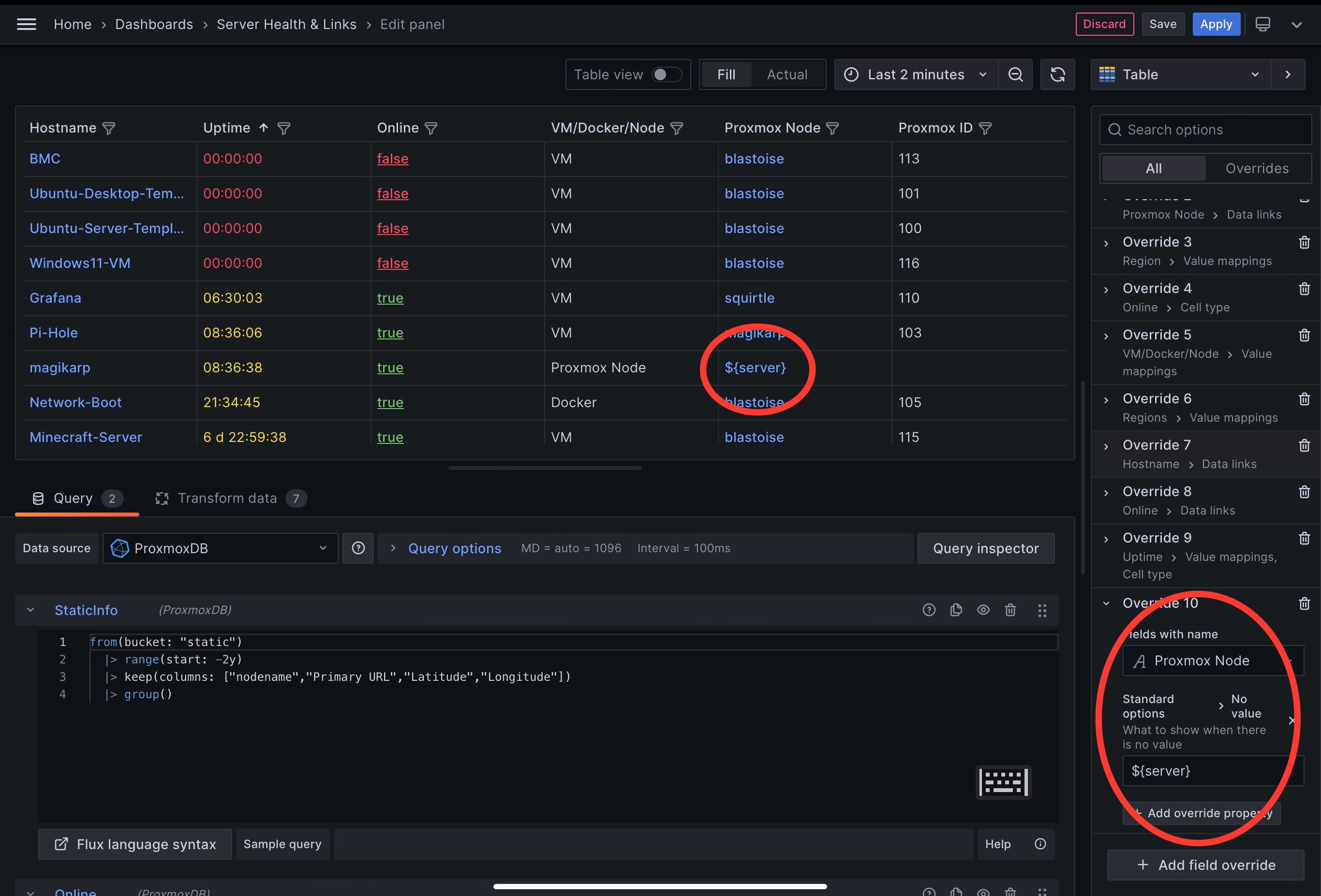1321x896 pixels.
Task: Go to Dashboards breadcrumb
Action: pos(154,25)
